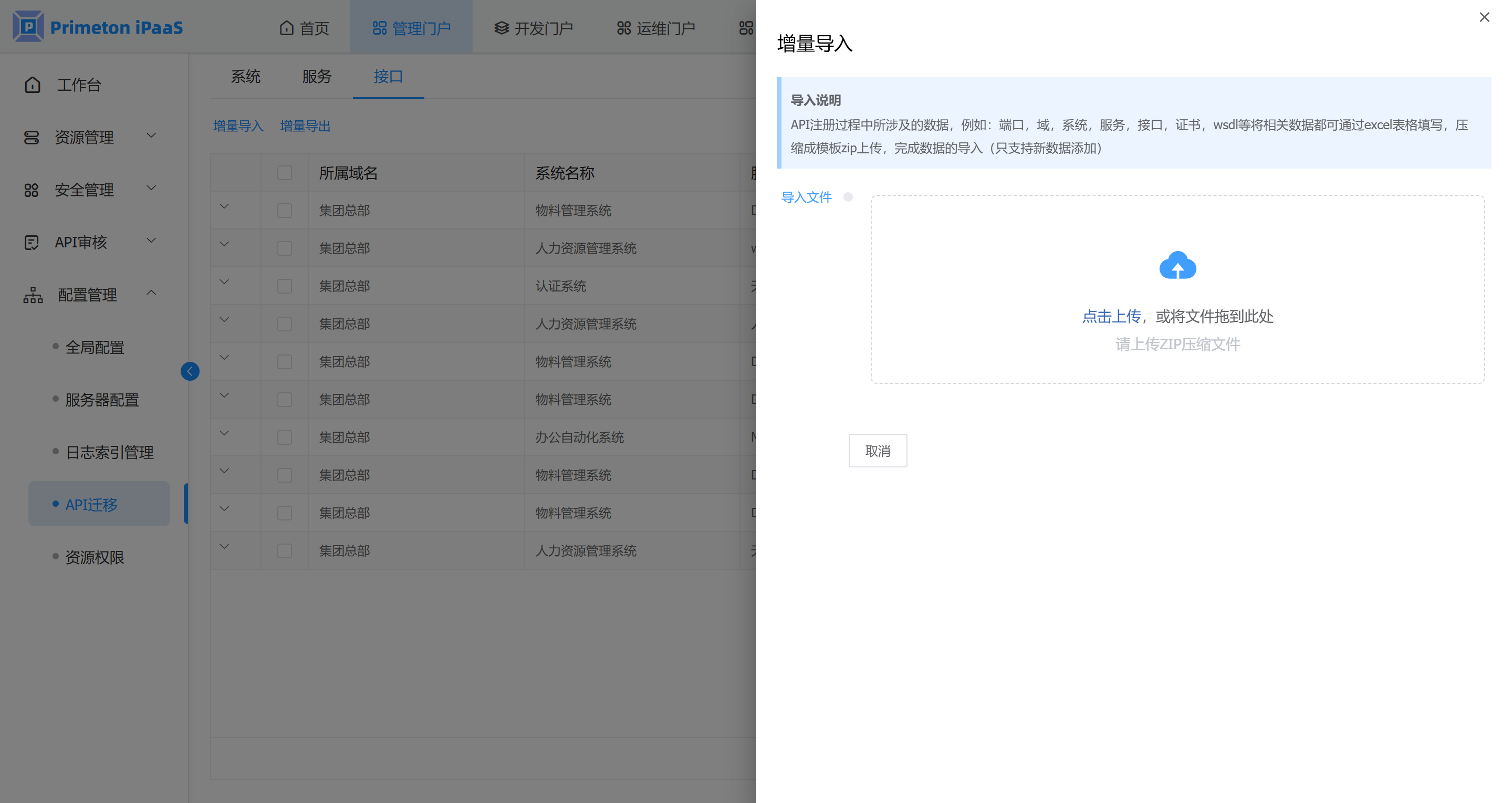The image size is (1512, 803).
Task: Click the 点击上传 link
Action: pyautogui.click(x=1111, y=316)
